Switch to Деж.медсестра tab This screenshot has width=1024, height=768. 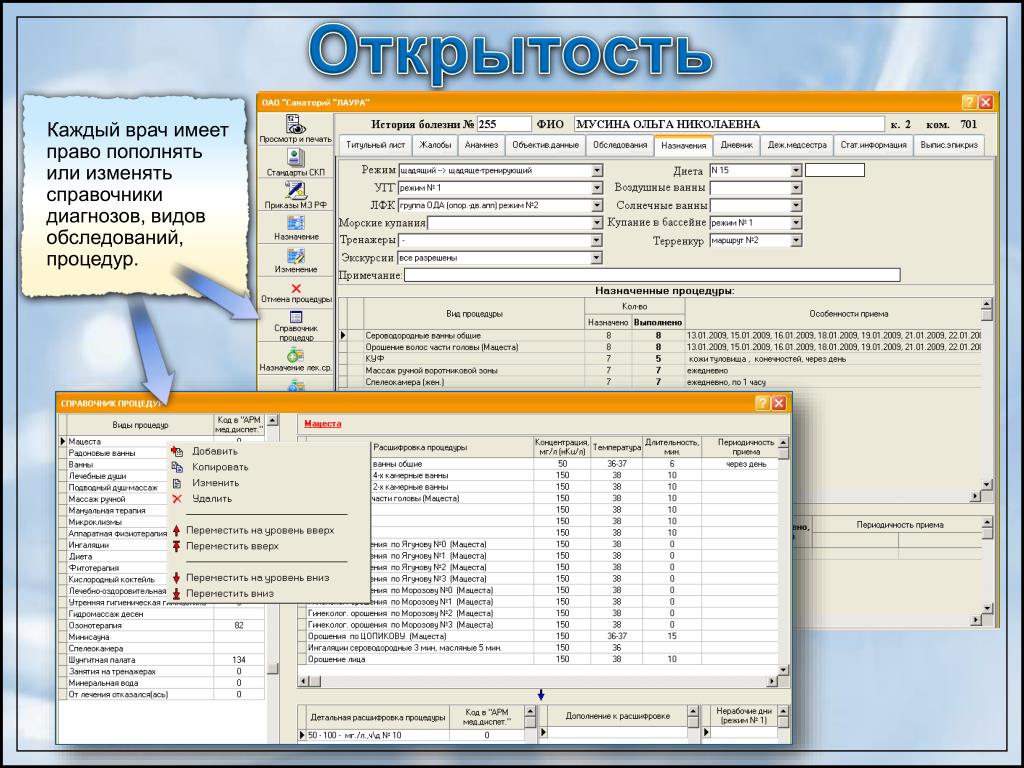pyautogui.click(x=797, y=145)
